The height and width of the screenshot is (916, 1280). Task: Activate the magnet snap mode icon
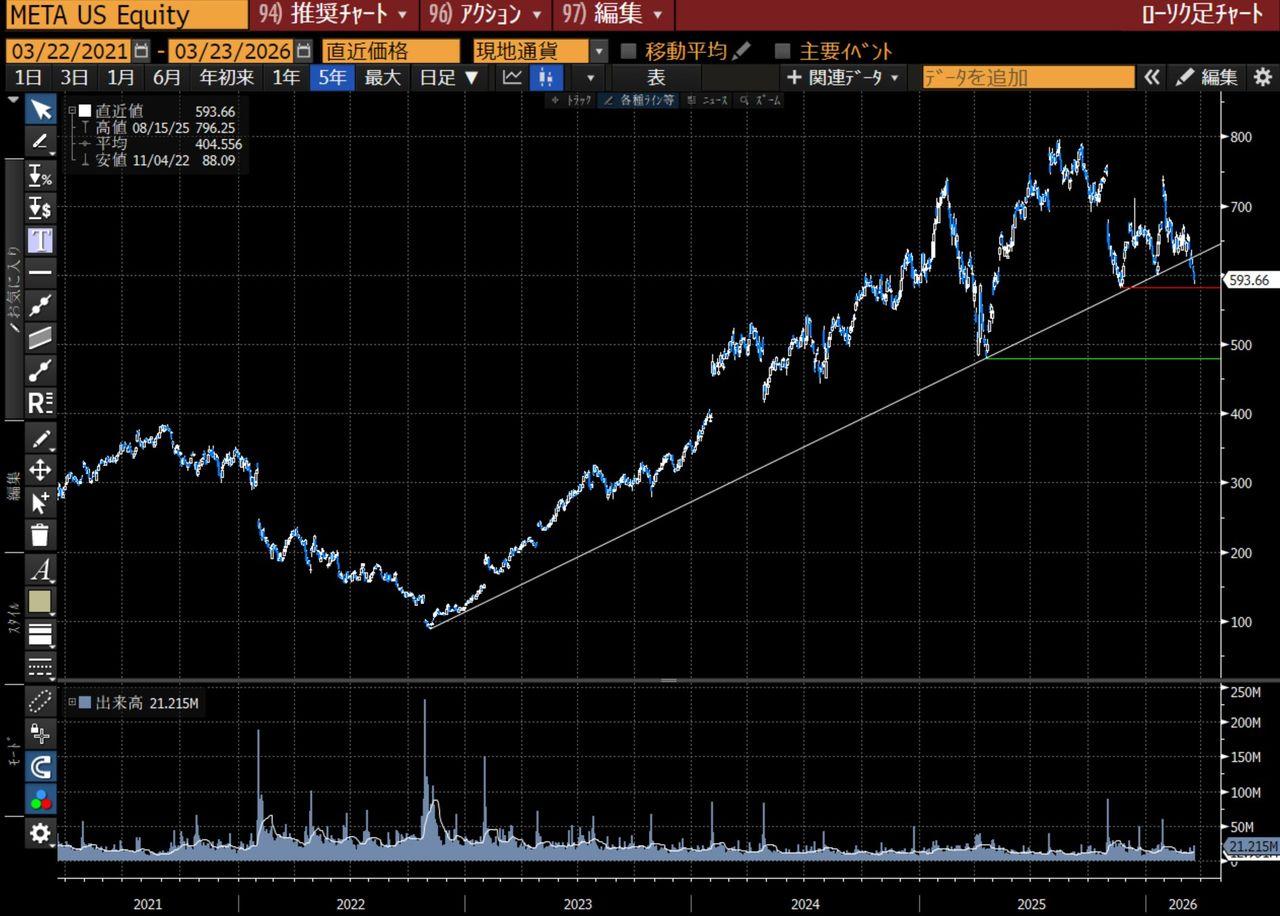[40, 767]
